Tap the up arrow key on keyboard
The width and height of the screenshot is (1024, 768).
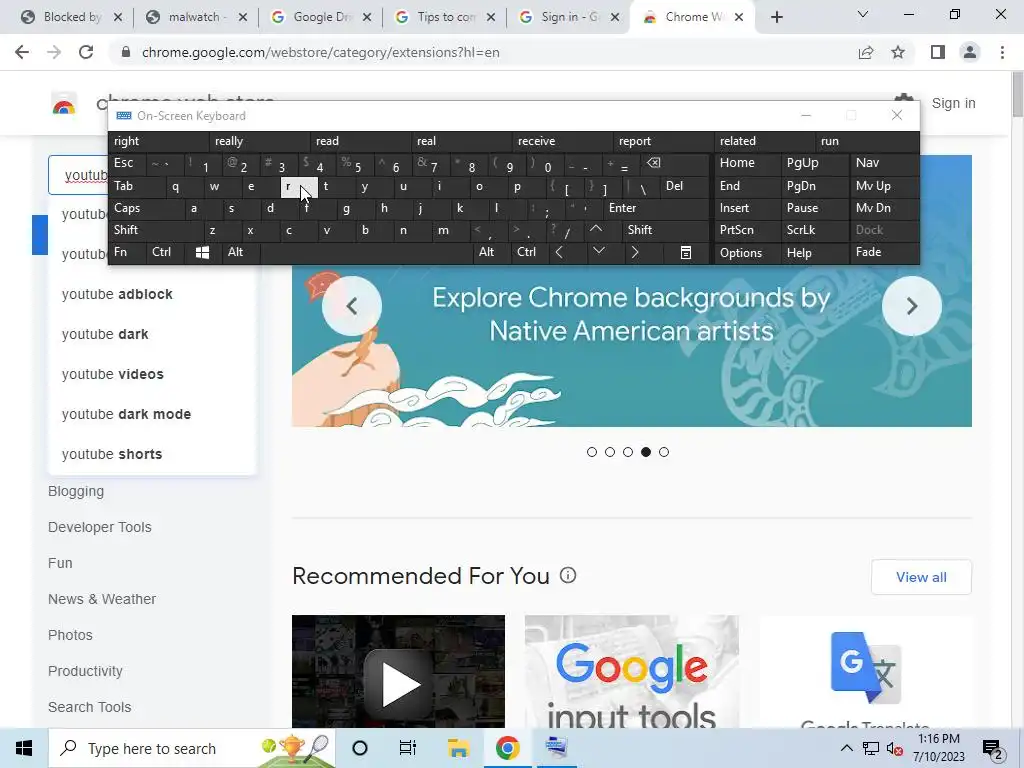click(x=596, y=229)
